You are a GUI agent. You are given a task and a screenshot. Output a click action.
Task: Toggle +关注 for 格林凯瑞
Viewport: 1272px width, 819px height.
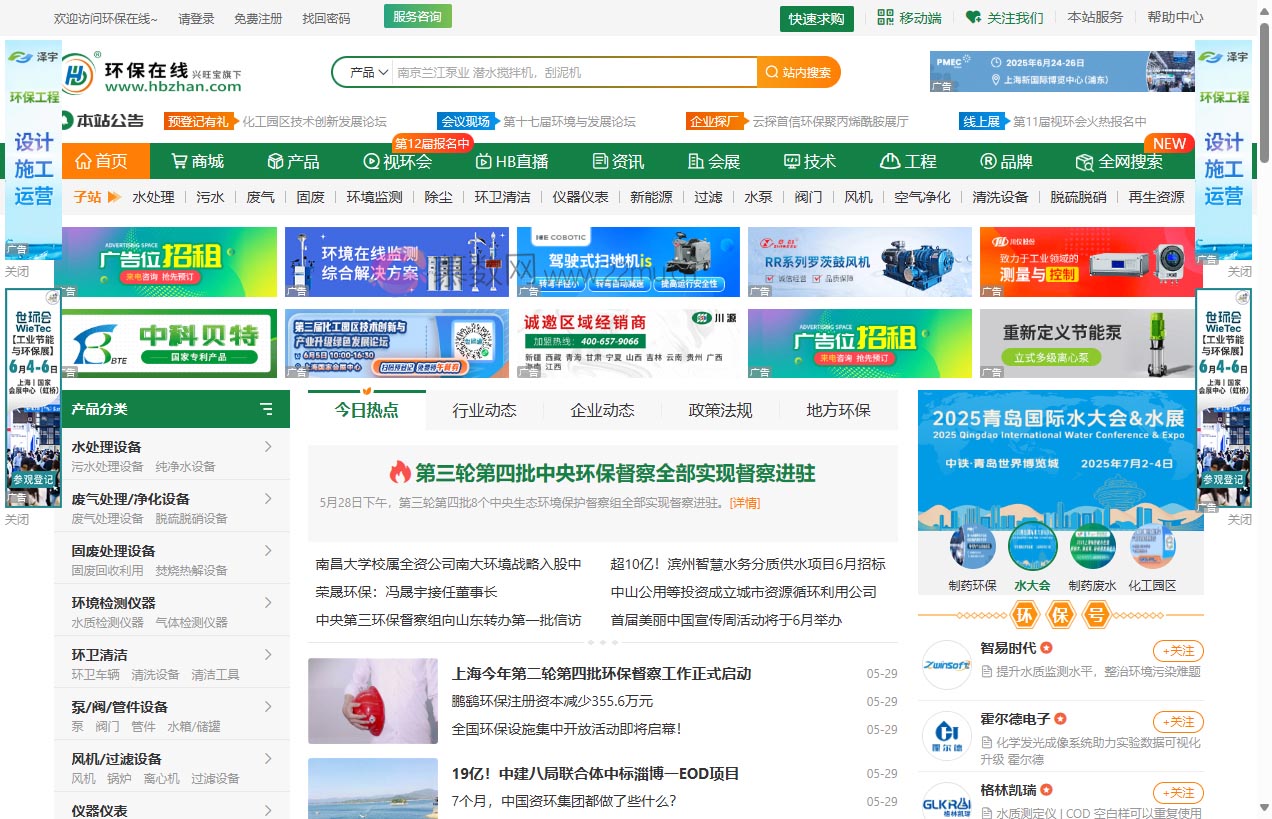click(x=1177, y=792)
